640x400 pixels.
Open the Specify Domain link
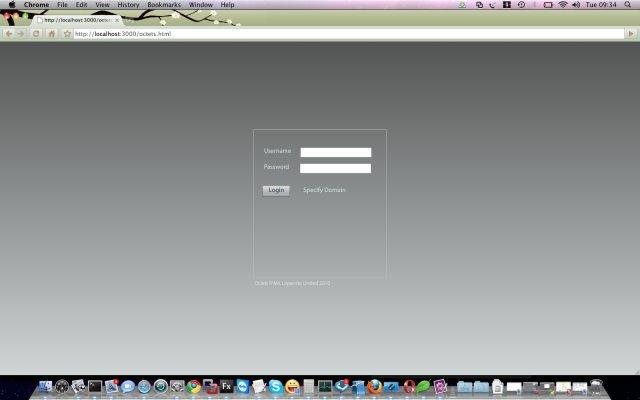pos(324,190)
